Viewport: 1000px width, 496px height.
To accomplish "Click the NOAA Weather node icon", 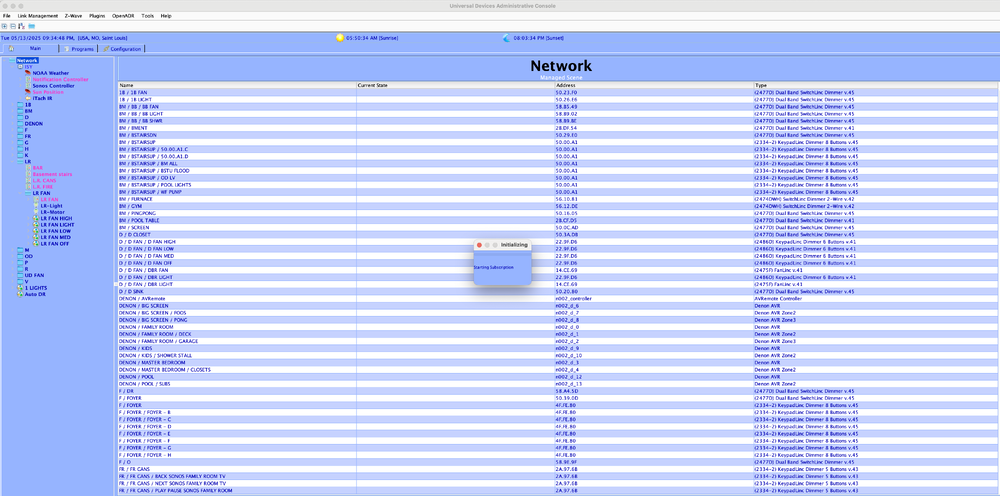I will coord(27,73).
